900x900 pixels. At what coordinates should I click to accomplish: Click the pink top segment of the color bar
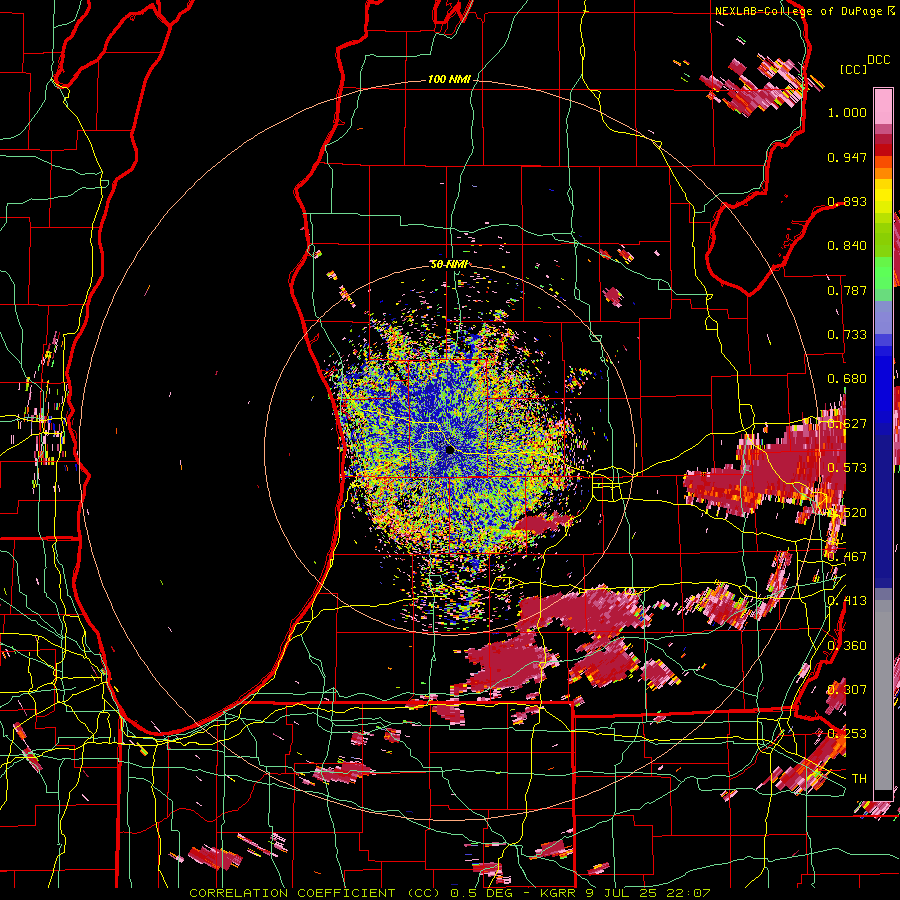coord(883,107)
